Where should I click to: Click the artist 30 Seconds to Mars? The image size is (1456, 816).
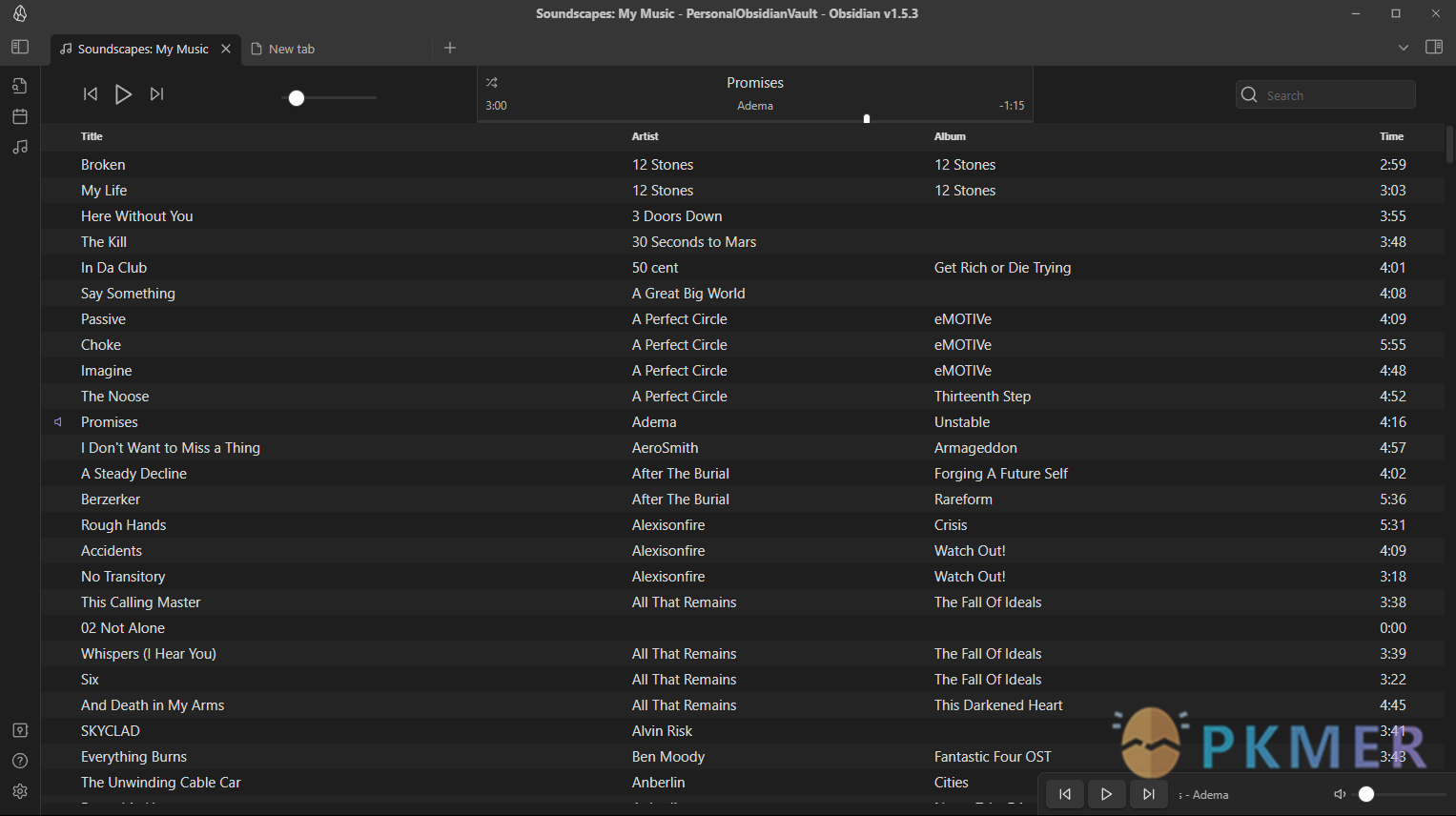tap(693, 242)
